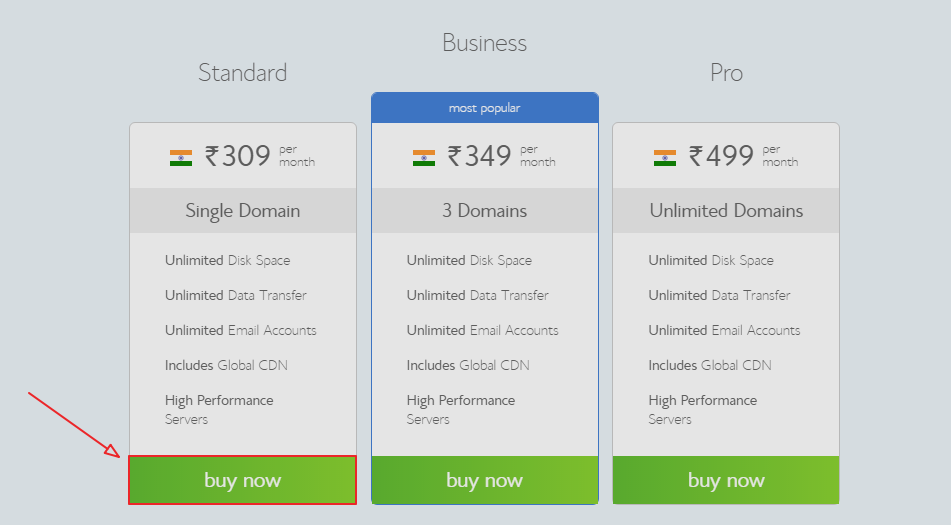This screenshot has width=951, height=525.
Task: Click the ₹349 per month price
Action: (501, 156)
